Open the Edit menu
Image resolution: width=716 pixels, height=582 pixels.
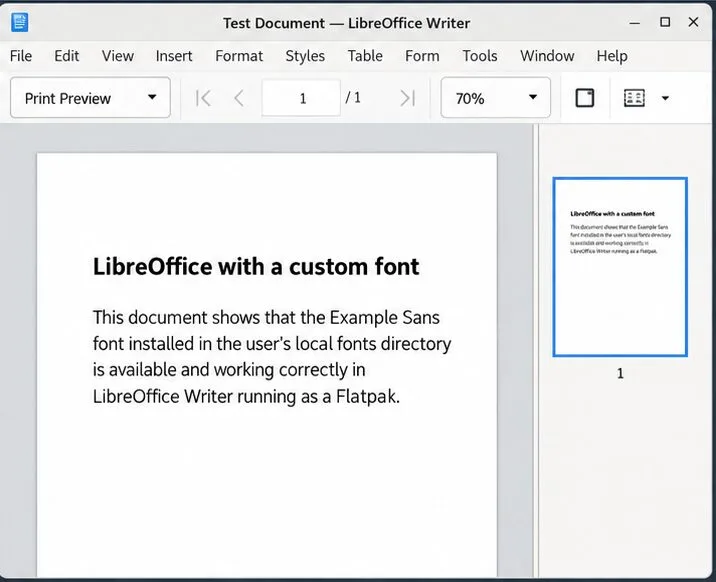67,56
